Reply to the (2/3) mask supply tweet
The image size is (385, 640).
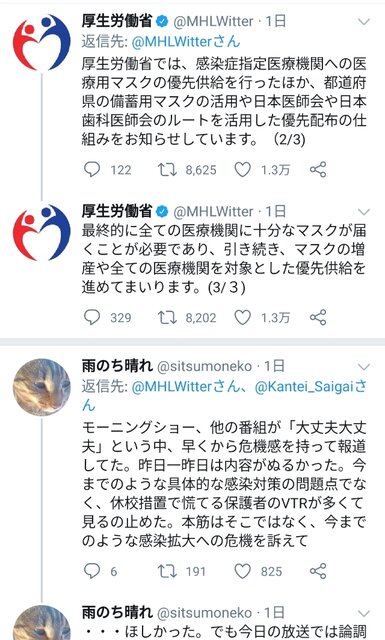click(92, 169)
